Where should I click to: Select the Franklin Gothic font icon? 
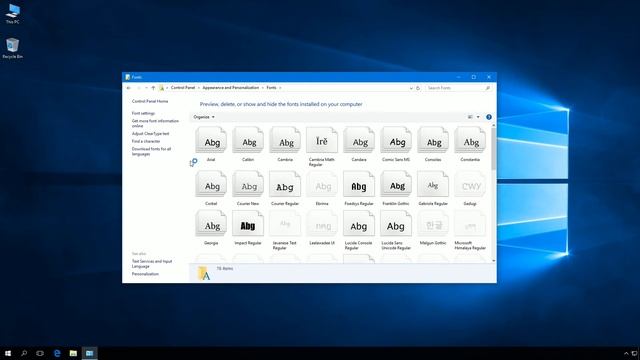tap(396, 184)
